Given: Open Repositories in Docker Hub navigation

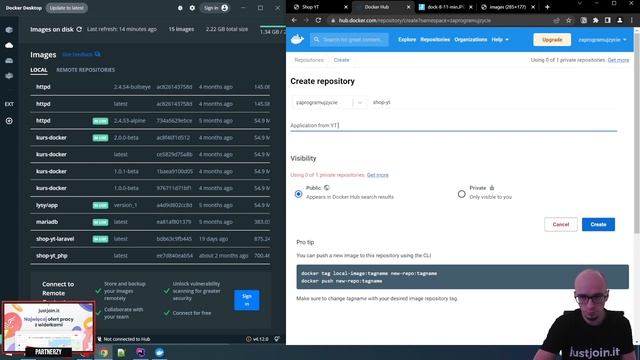Looking at the screenshot, I should coord(435,40).
